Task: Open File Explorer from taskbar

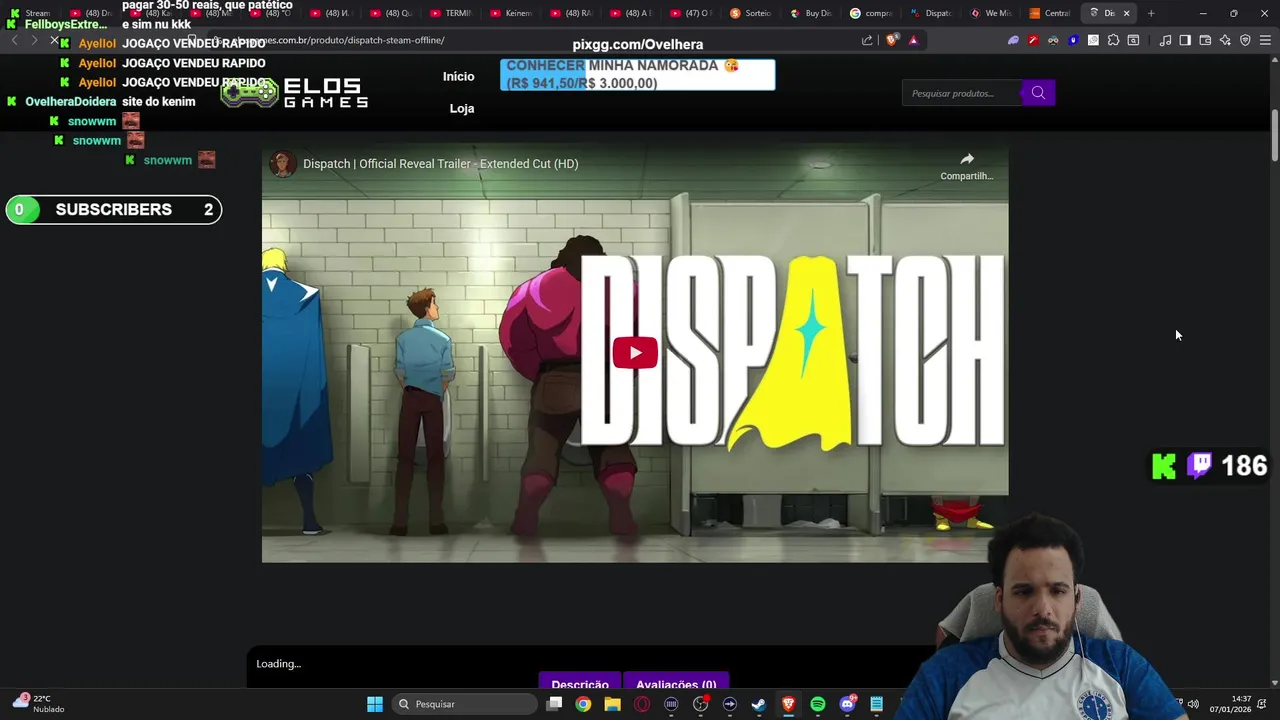Action: tap(612, 704)
